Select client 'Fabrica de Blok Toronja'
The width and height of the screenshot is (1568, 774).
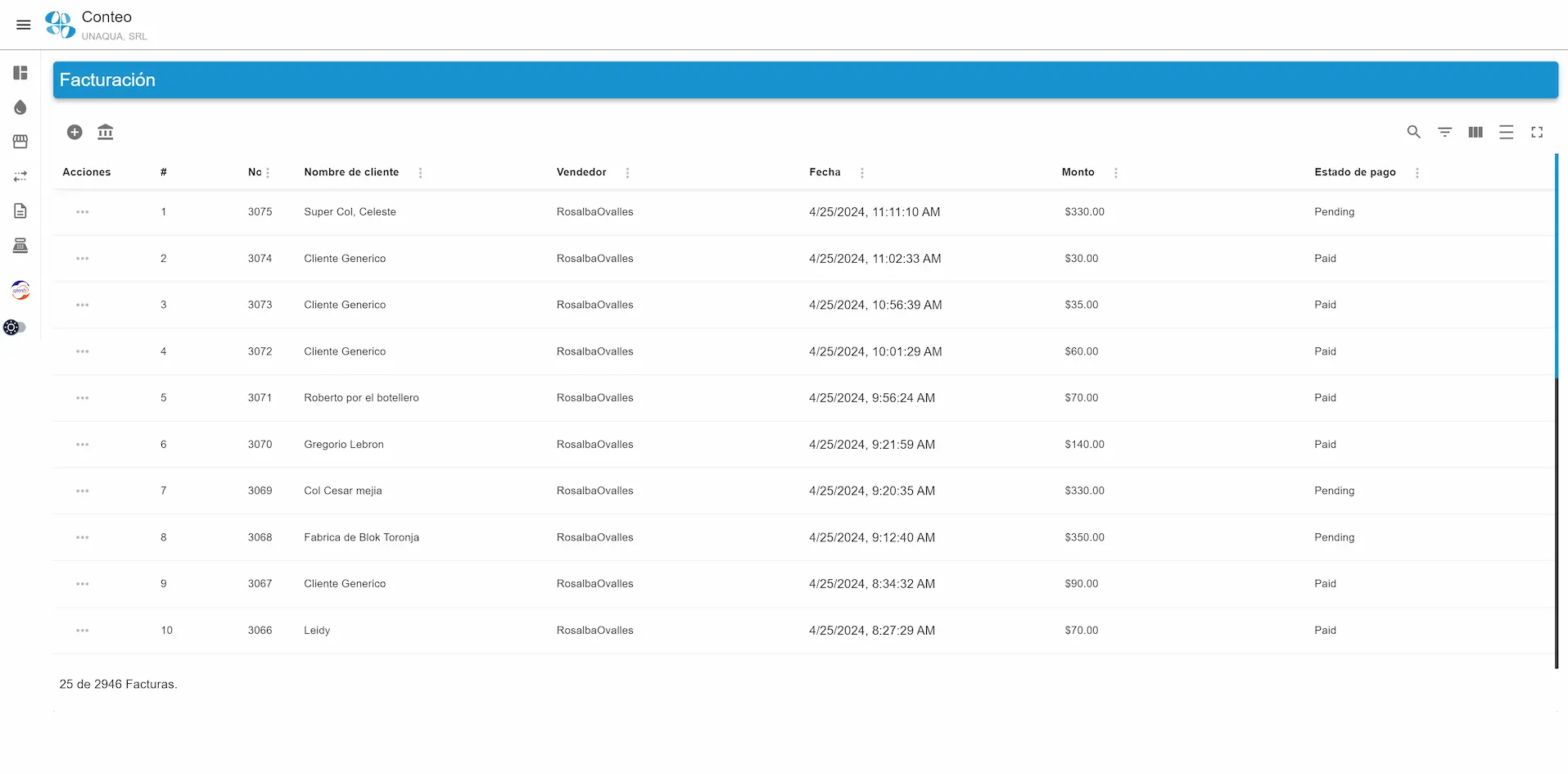361,537
